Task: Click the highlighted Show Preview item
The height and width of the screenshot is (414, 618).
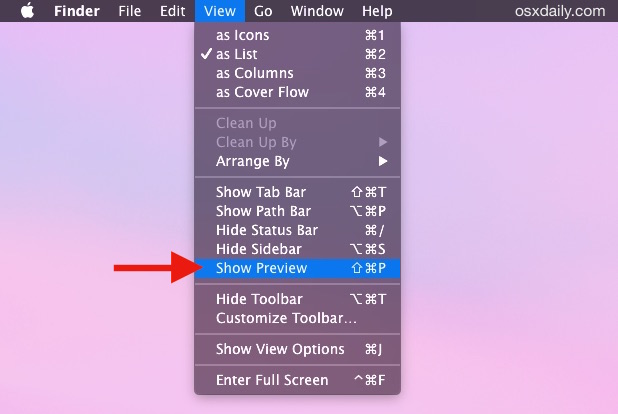Action: pyautogui.click(x=262, y=268)
